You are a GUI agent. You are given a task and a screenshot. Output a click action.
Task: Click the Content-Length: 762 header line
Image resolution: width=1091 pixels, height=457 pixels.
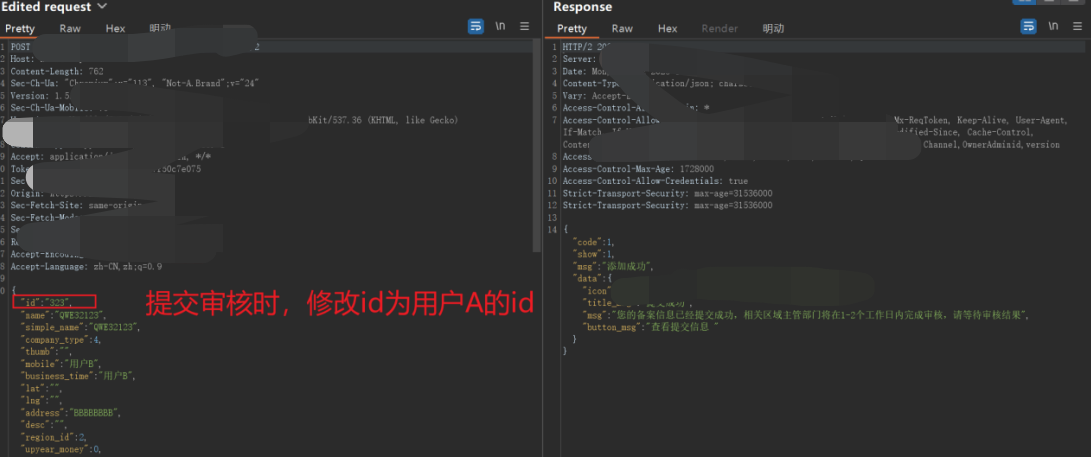57,71
